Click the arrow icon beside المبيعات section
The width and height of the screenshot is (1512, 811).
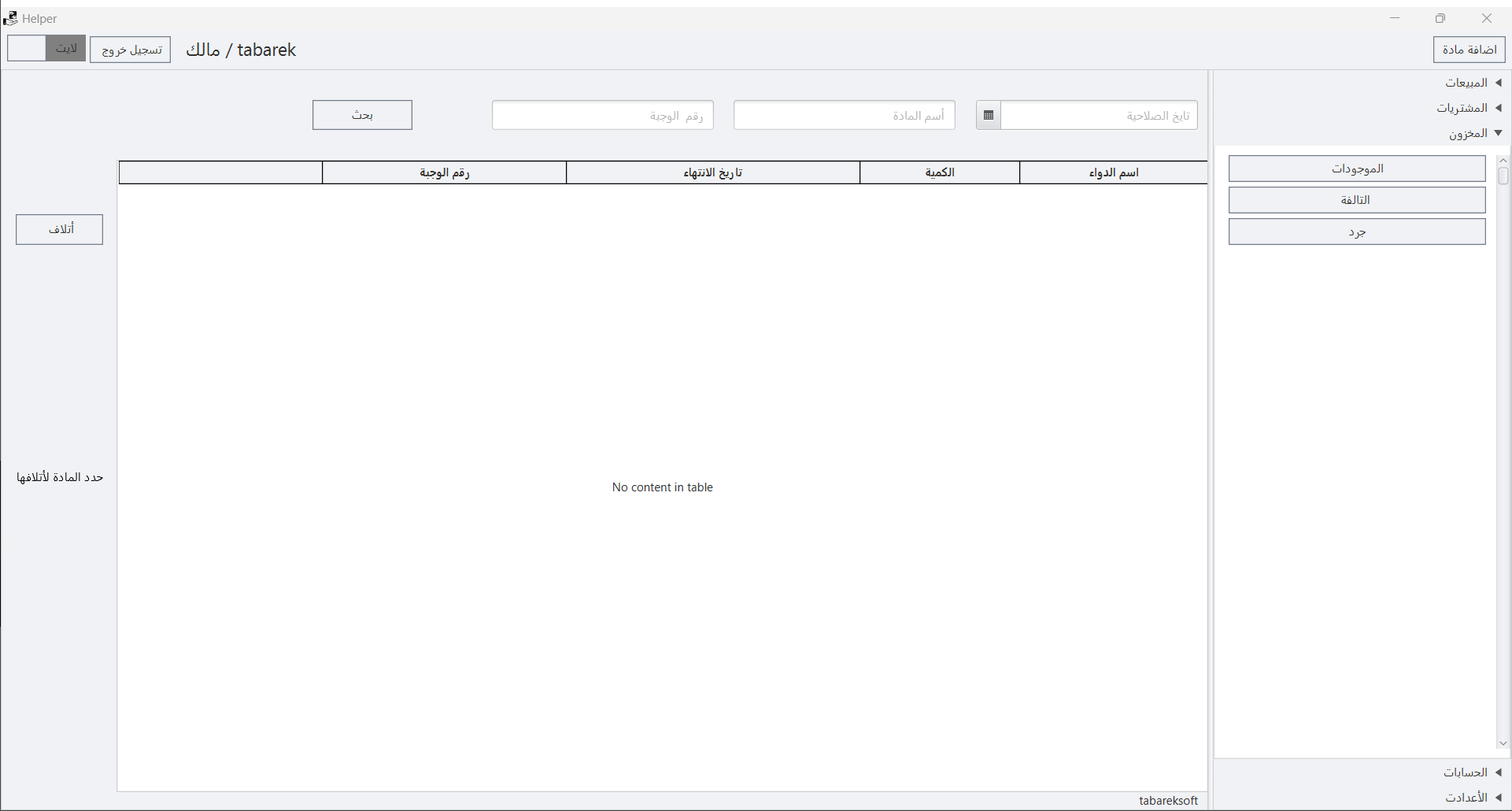(x=1500, y=82)
